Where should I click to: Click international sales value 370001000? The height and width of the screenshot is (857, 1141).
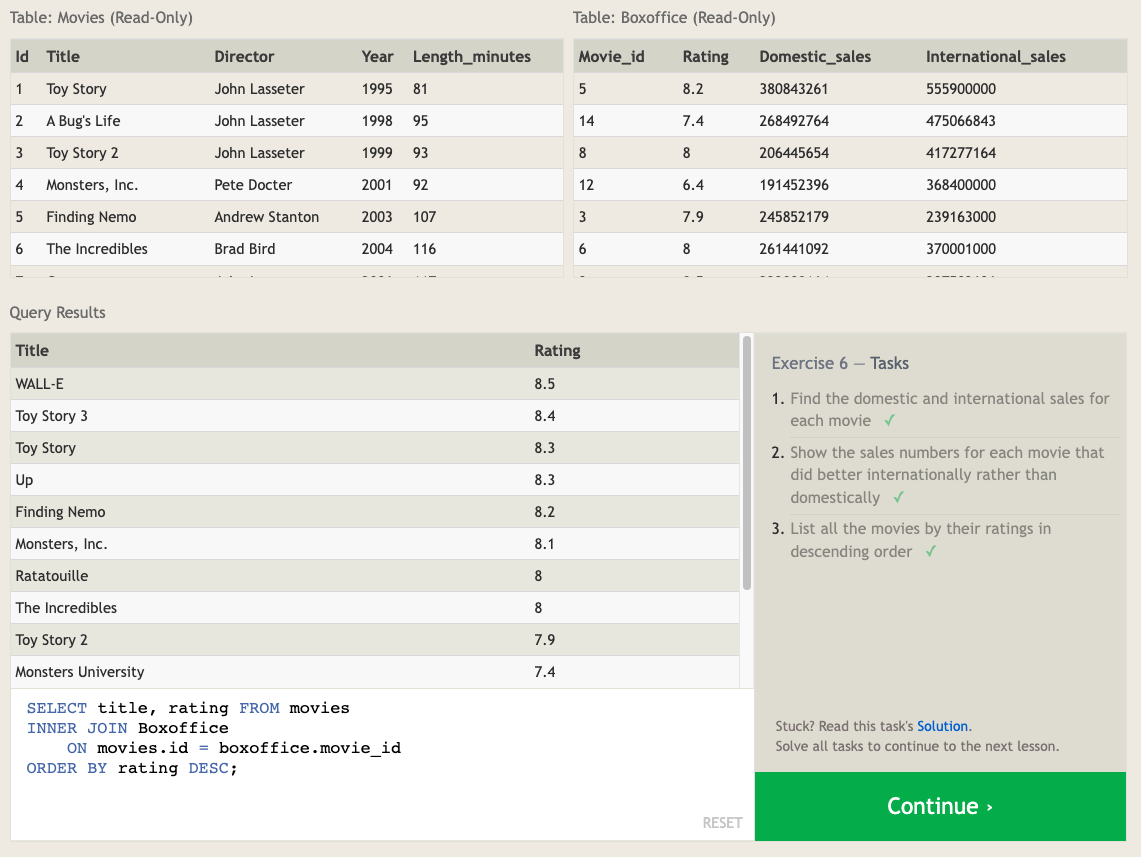pos(961,249)
